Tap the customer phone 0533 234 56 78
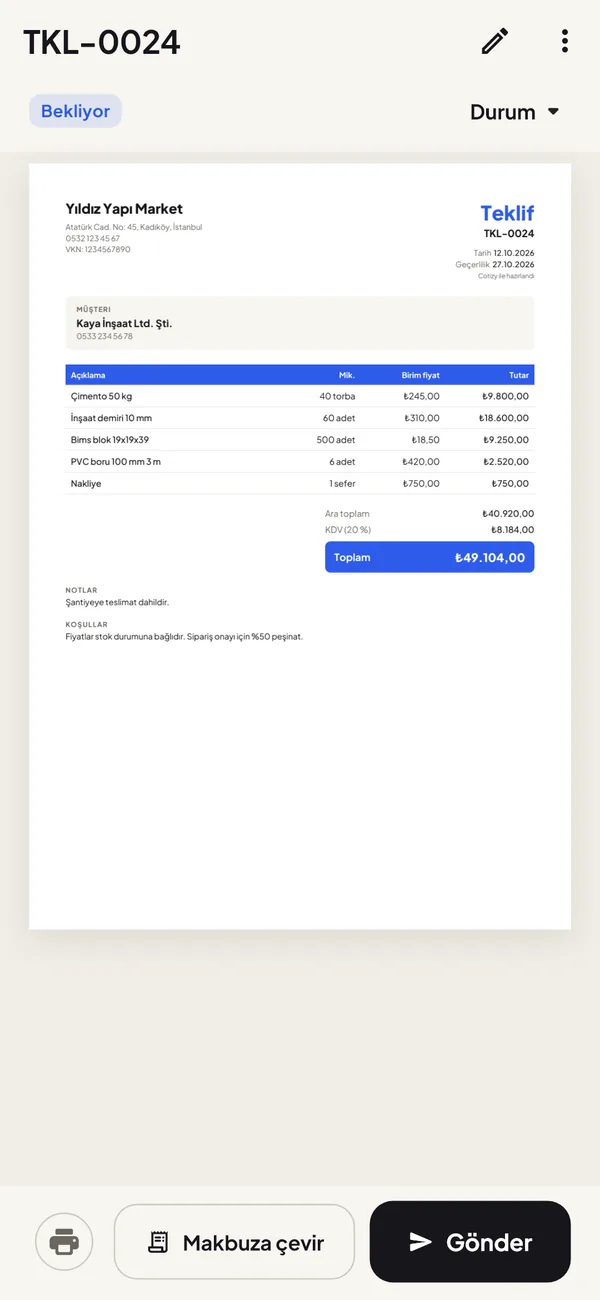 pos(104,337)
